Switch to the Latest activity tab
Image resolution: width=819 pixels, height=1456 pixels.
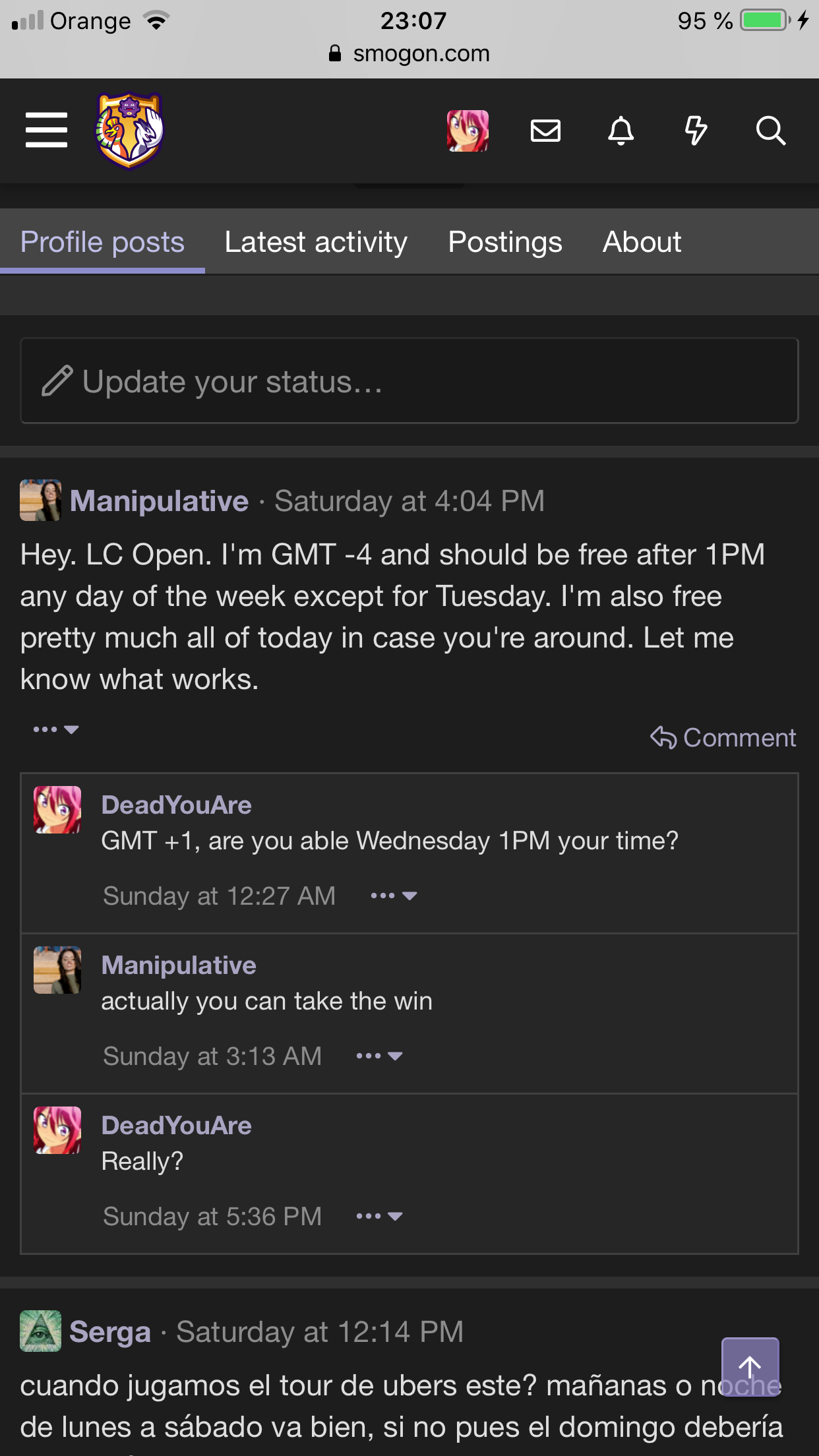[316, 242]
